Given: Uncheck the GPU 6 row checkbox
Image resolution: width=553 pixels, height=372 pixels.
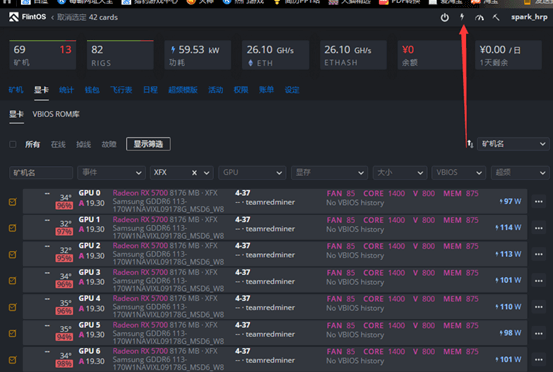Looking at the screenshot, I should (13, 360).
